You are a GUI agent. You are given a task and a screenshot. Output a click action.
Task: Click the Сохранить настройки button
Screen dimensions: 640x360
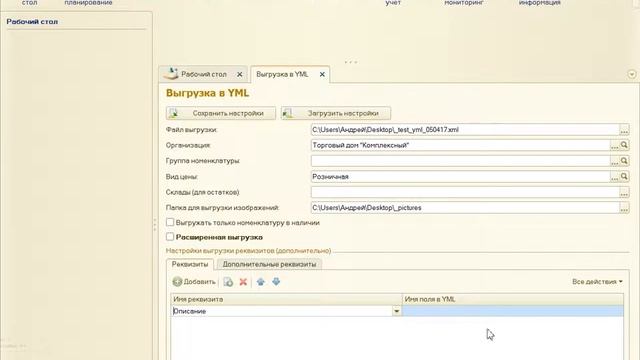click(220, 113)
